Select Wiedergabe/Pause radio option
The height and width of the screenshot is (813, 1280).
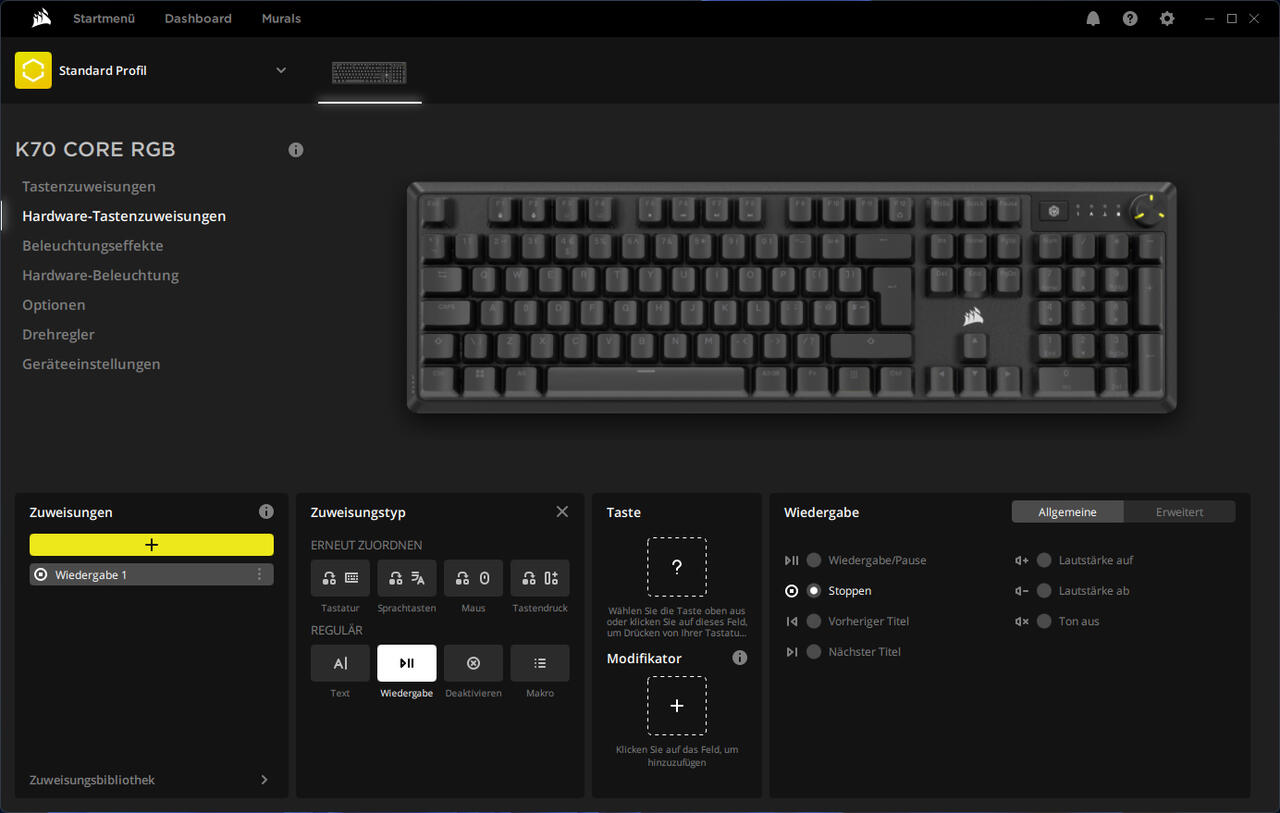pyautogui.click(x=814, y=560)
